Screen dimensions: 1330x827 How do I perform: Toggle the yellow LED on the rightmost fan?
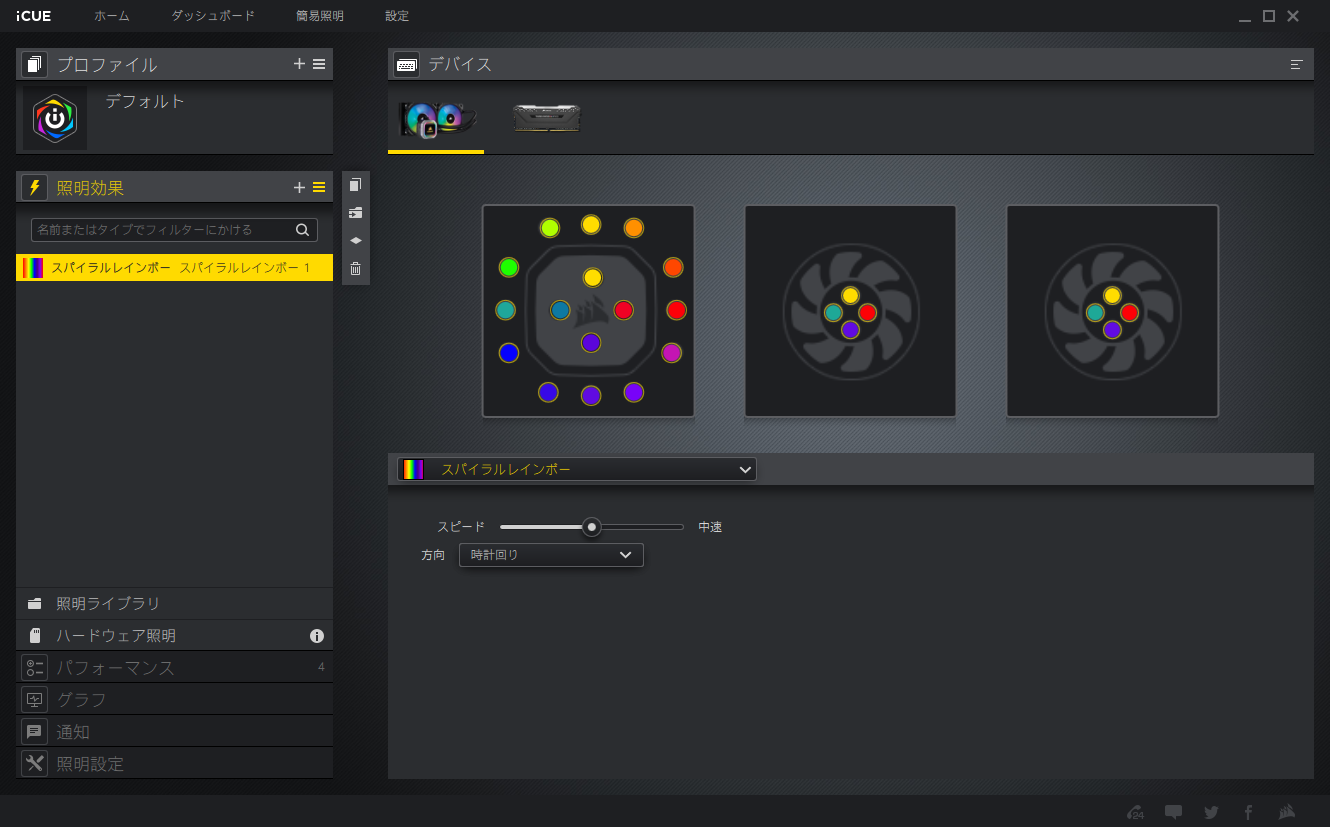1112,295
